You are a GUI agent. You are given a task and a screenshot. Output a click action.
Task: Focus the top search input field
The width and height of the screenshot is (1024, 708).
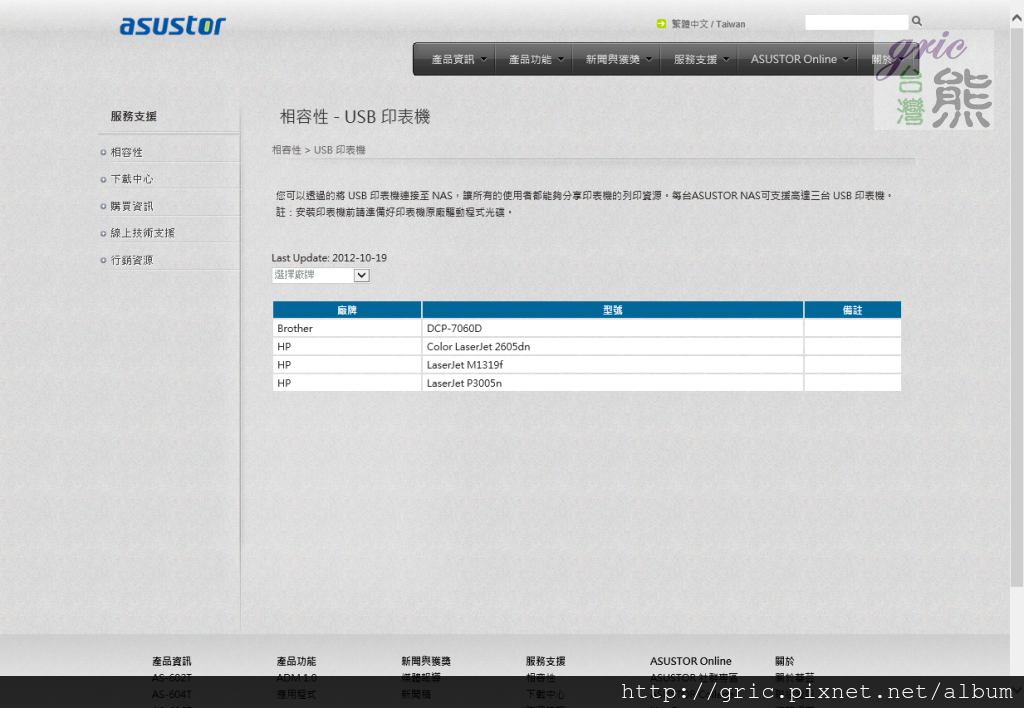click(x=857, y=22)
